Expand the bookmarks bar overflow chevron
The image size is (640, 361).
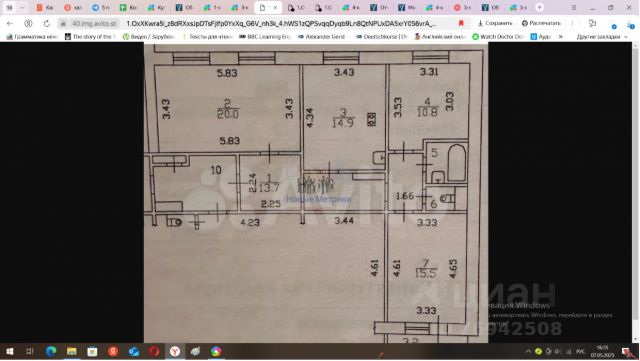click(x=561, y=37)
